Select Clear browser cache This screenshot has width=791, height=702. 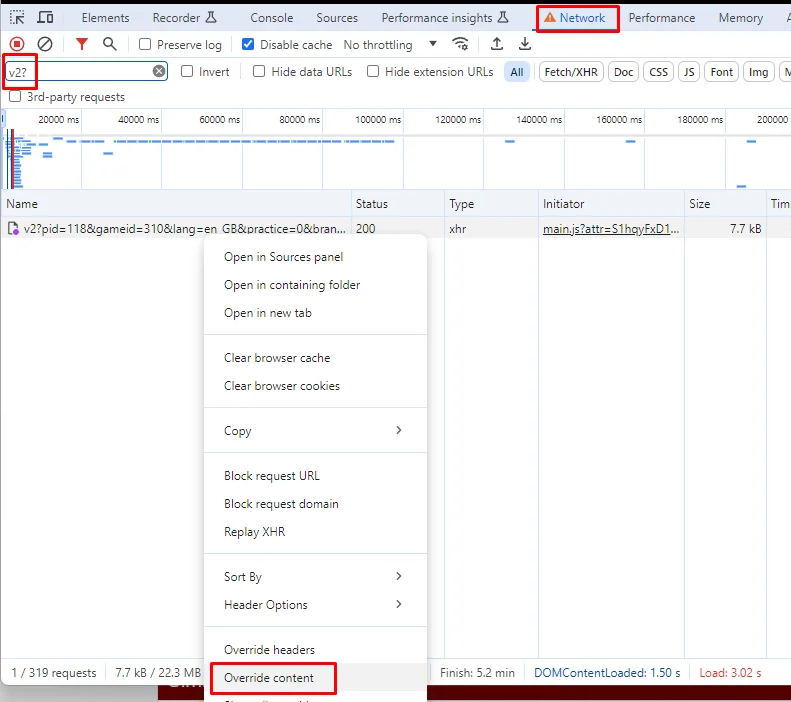tap(315, 358)
